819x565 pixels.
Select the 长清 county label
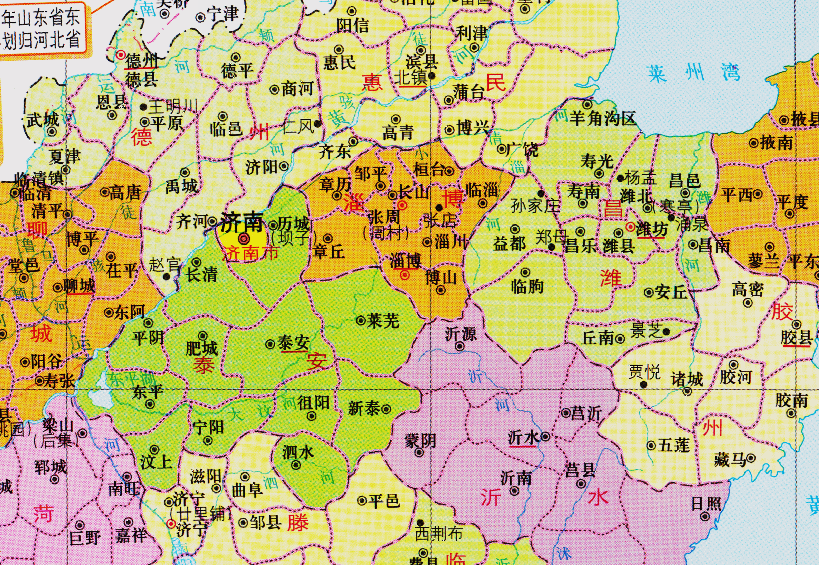click(x=202, y=274)
